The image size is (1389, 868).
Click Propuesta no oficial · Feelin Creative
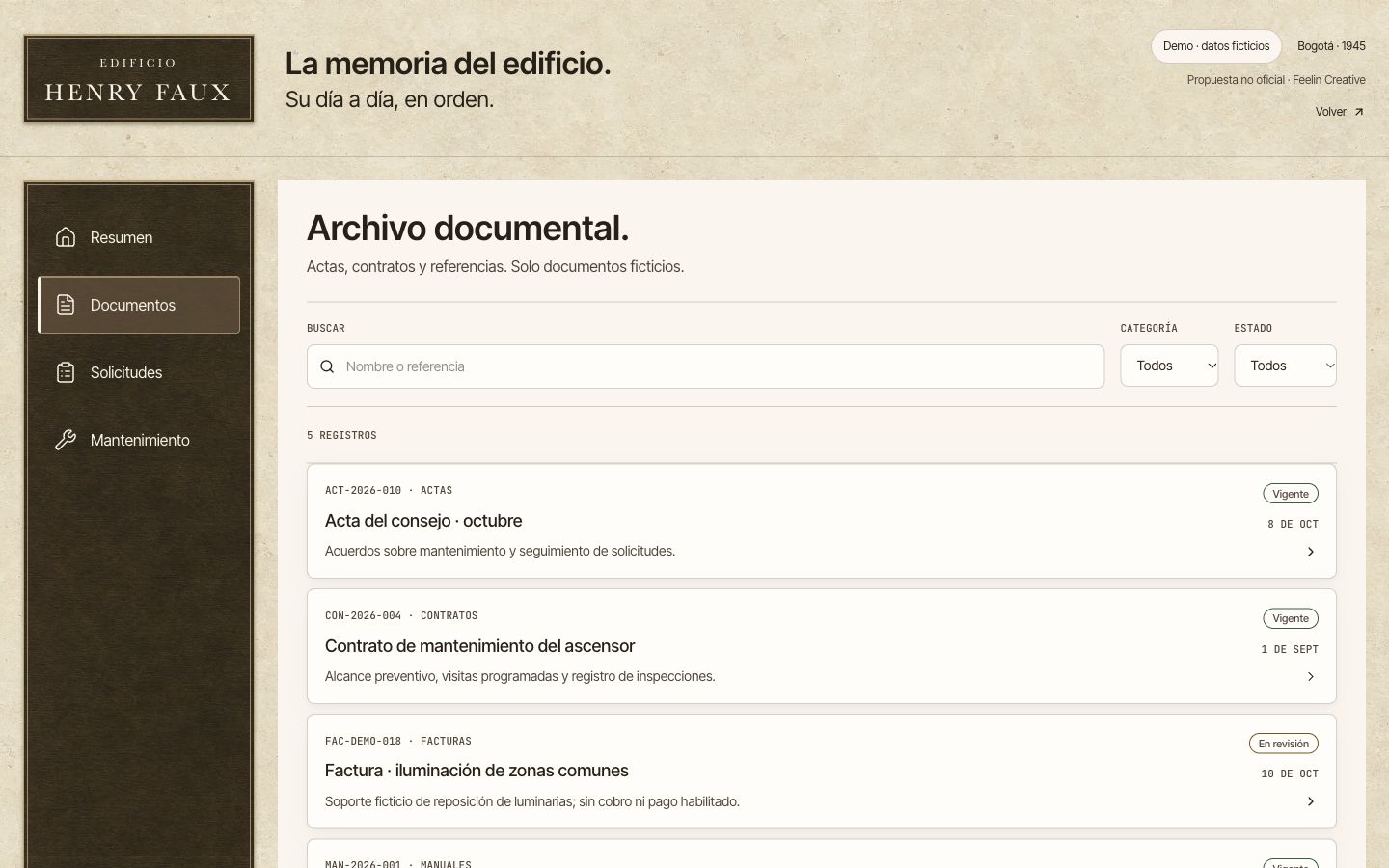[x=1276, y=80]
